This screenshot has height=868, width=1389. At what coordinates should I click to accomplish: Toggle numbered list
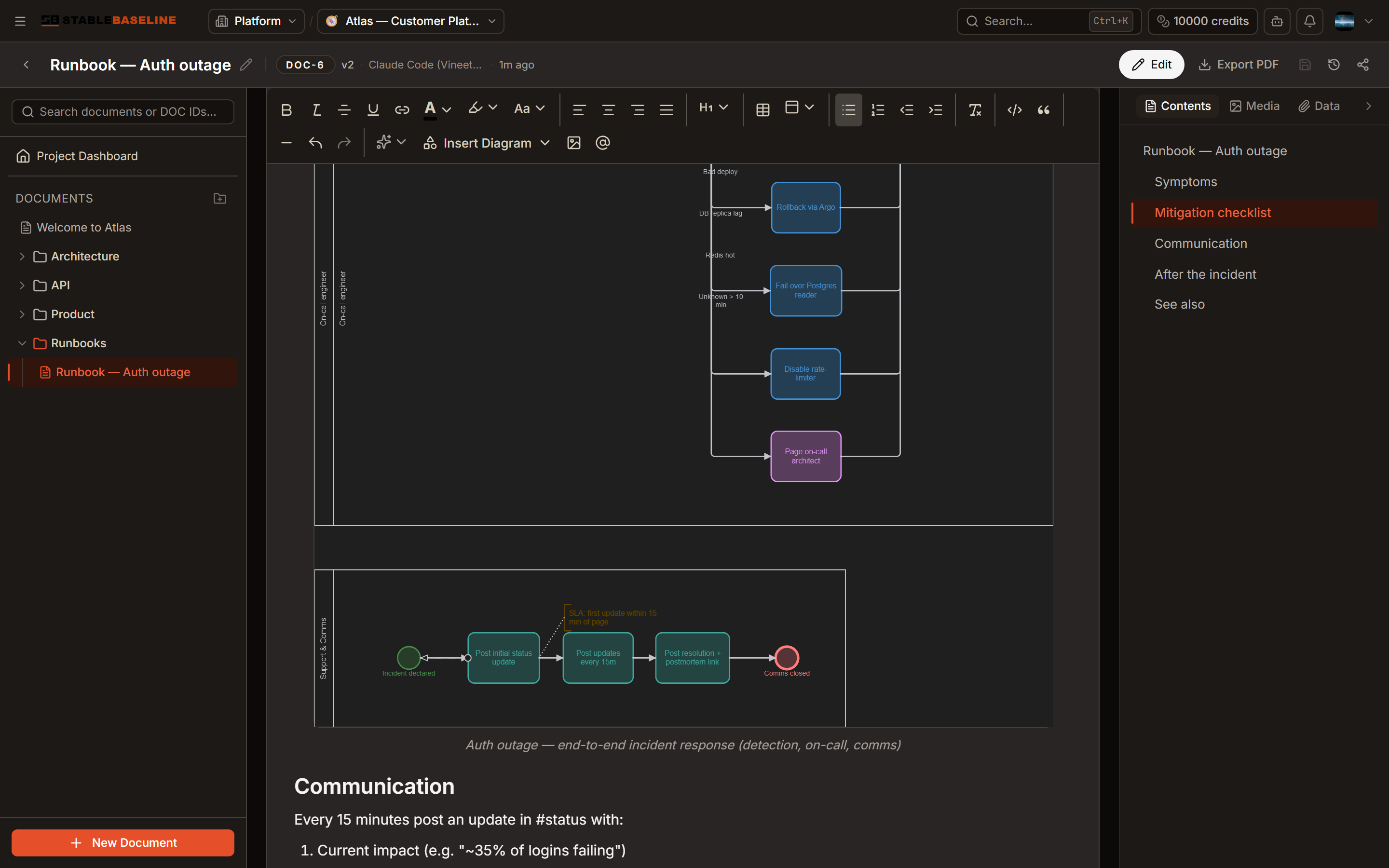(x=878, y=109)
